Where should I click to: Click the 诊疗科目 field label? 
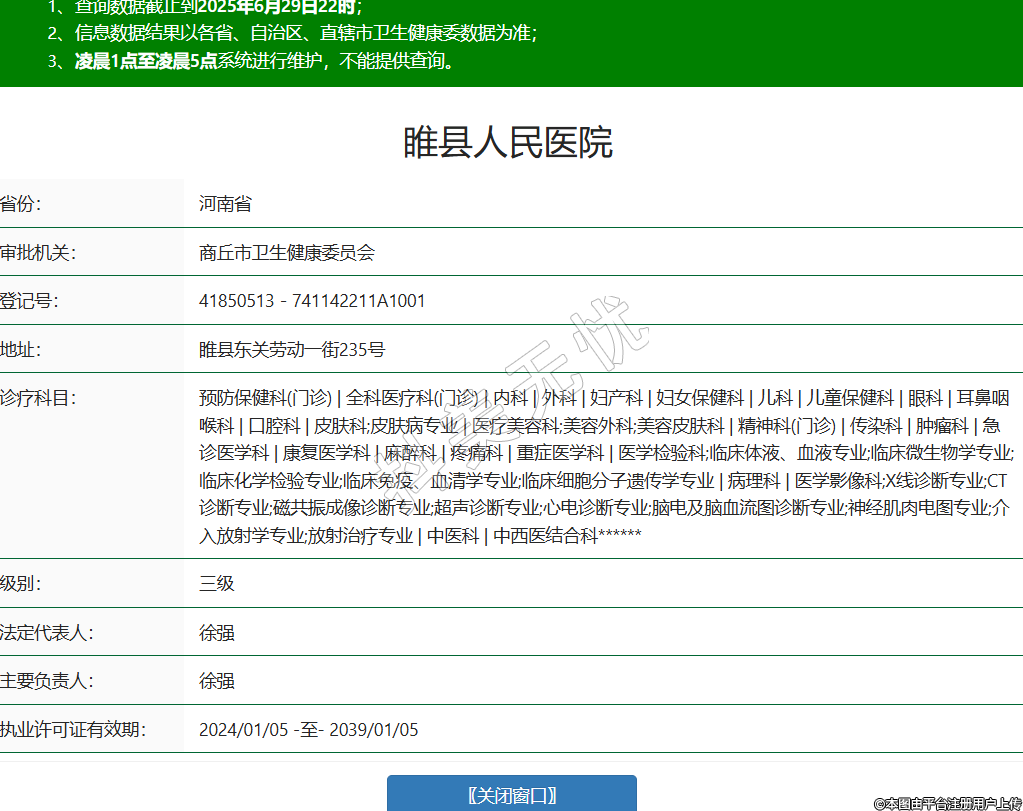click(37, 398)
